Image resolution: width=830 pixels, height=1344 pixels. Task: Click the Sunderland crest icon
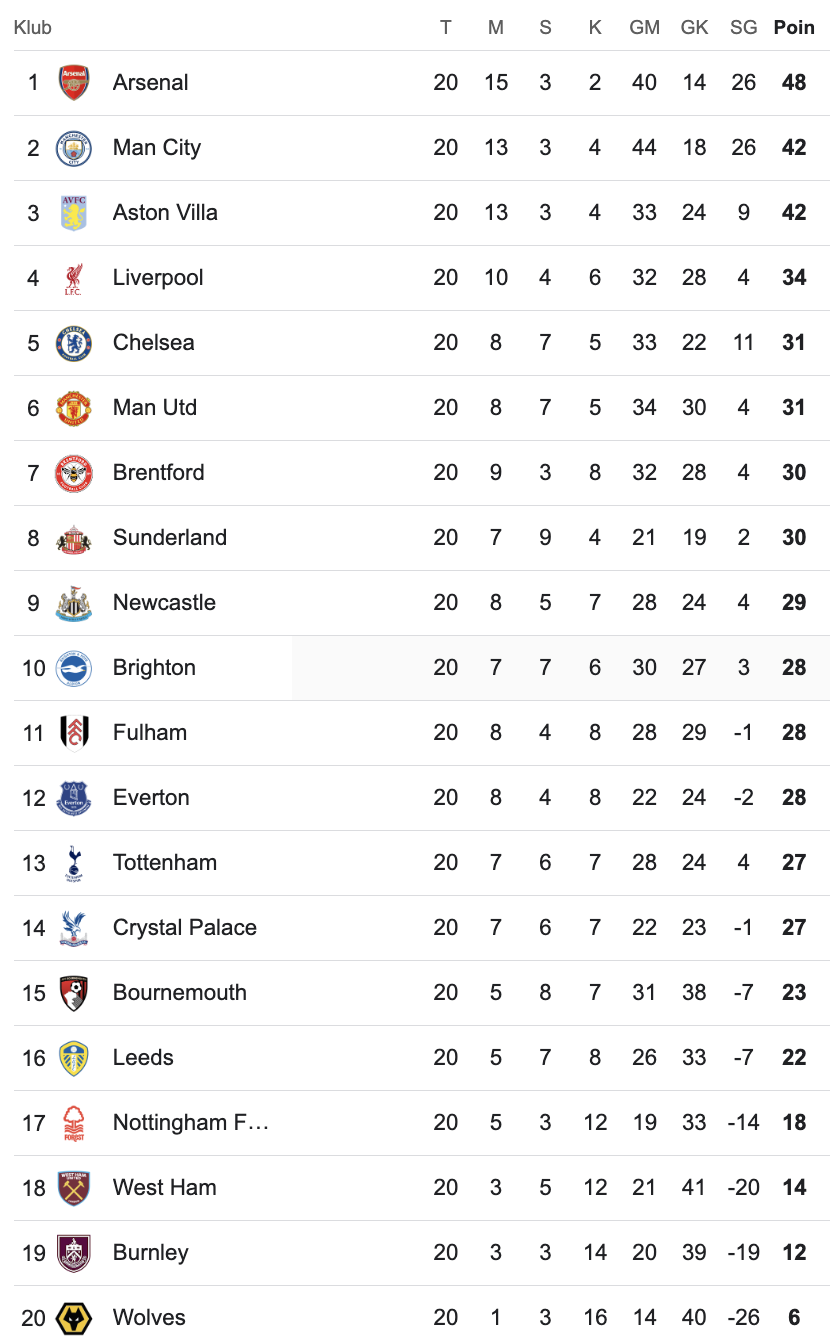tap(74, 538)
